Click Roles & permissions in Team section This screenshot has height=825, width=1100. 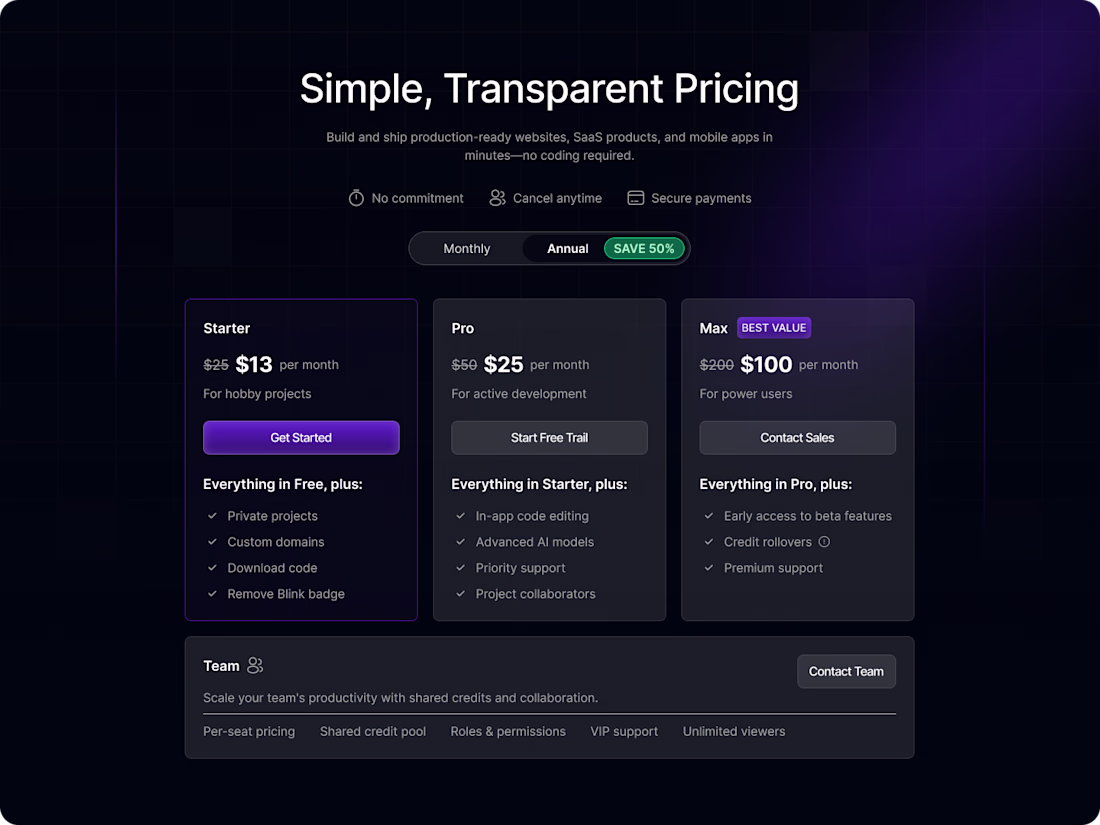[x=508, y=732]
